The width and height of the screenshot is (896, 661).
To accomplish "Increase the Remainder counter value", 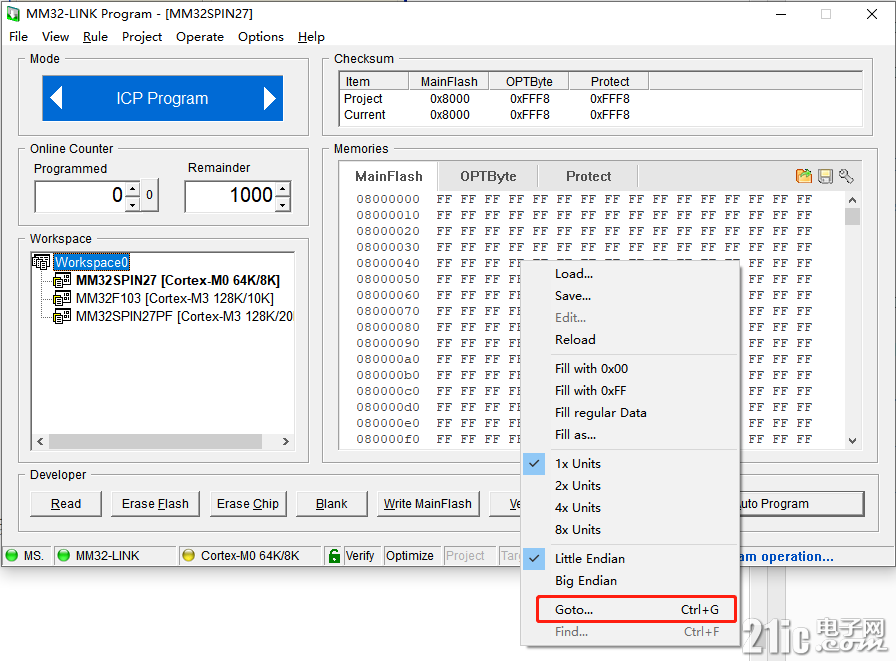I will [283, 189].
